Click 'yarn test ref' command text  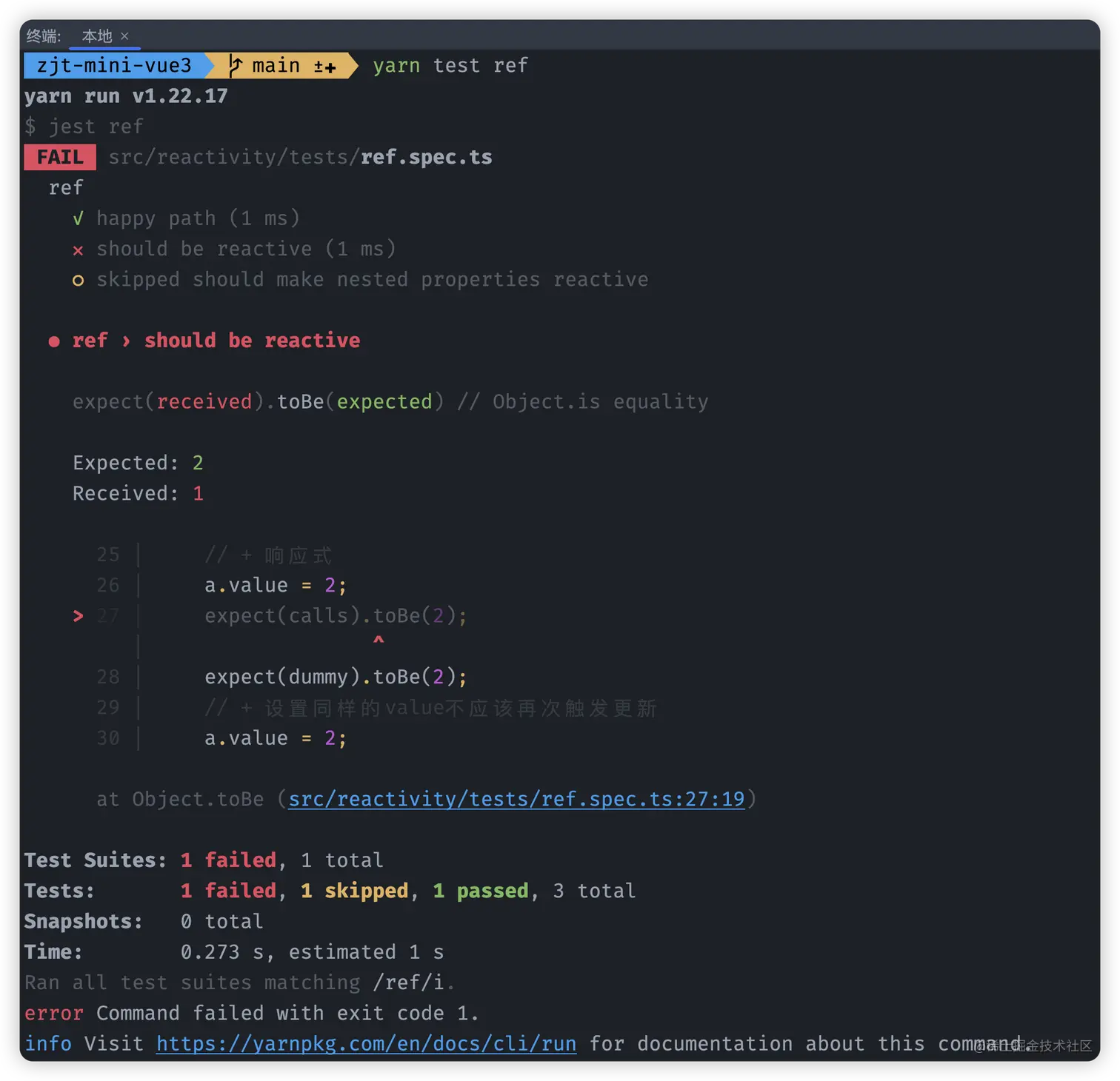(450, 66)
